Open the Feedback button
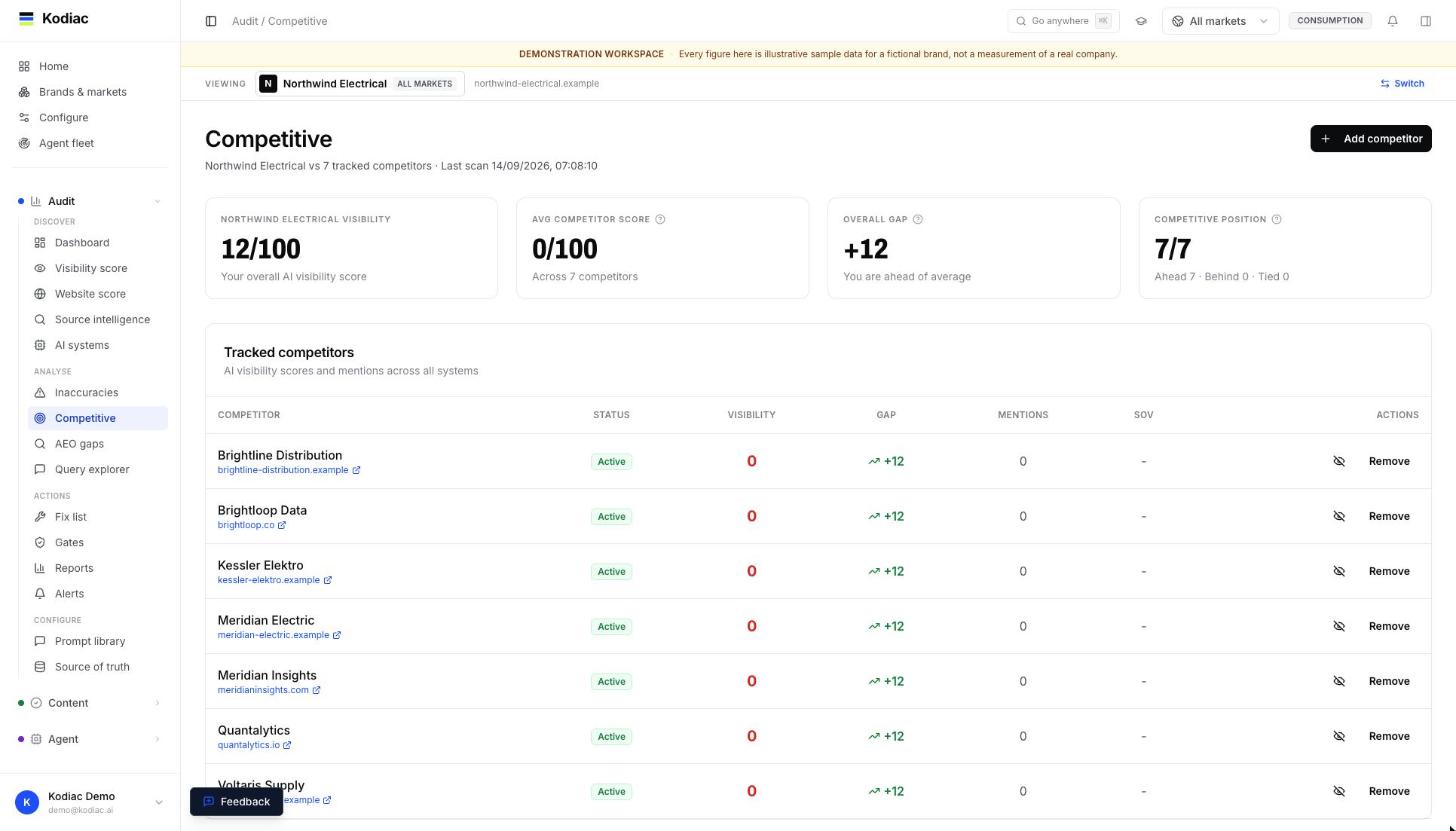Viewport: 1456px width, 831px height. point(237,801)
